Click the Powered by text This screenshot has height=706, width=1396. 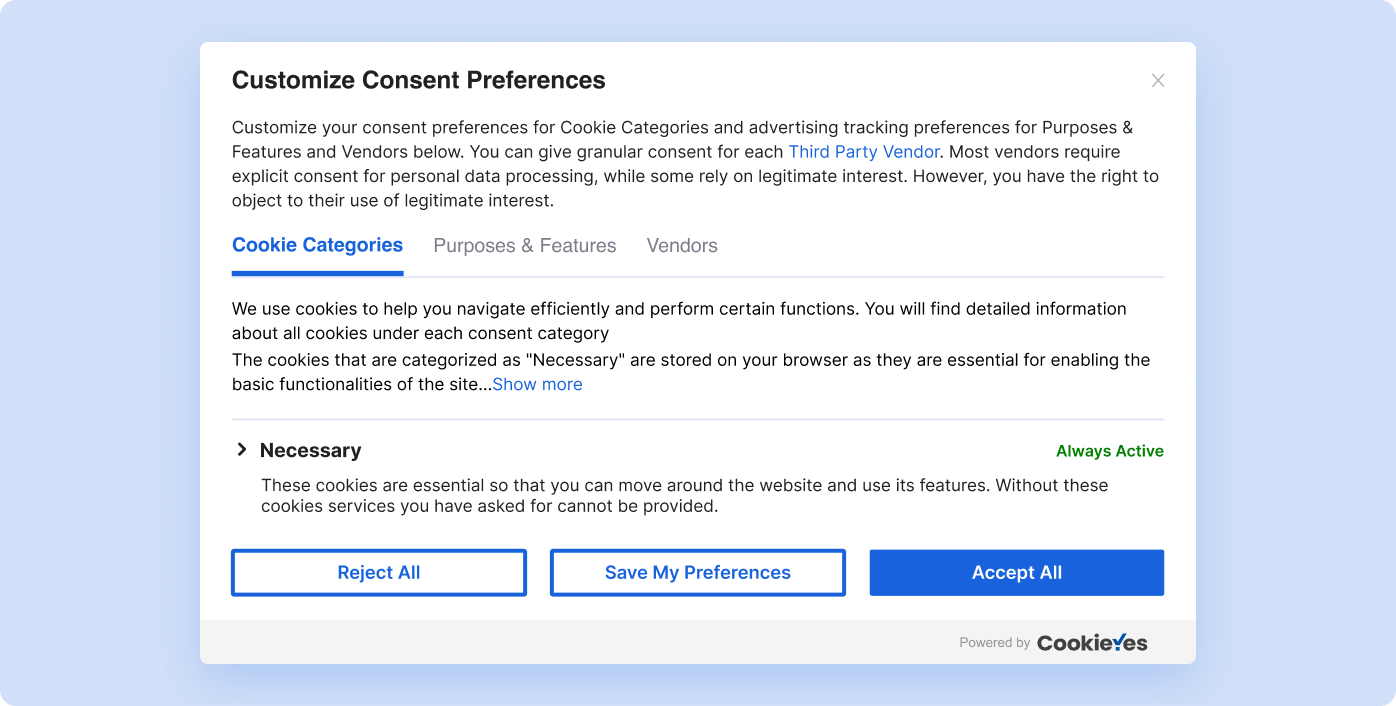[994, 643]
